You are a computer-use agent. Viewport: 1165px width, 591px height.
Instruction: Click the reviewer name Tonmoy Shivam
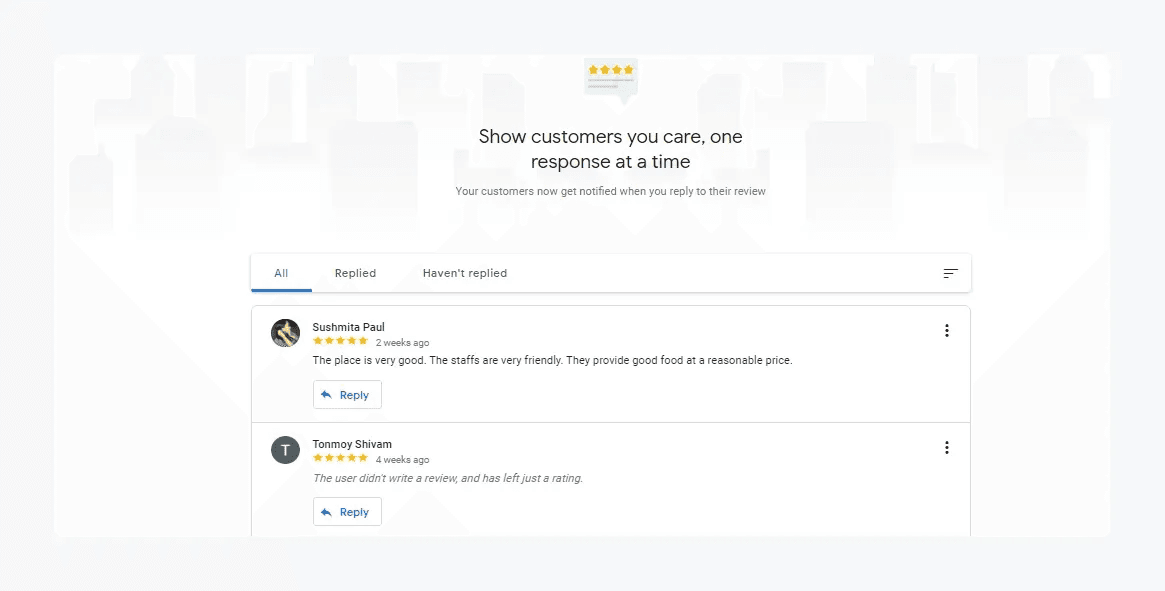pos(352,444)
